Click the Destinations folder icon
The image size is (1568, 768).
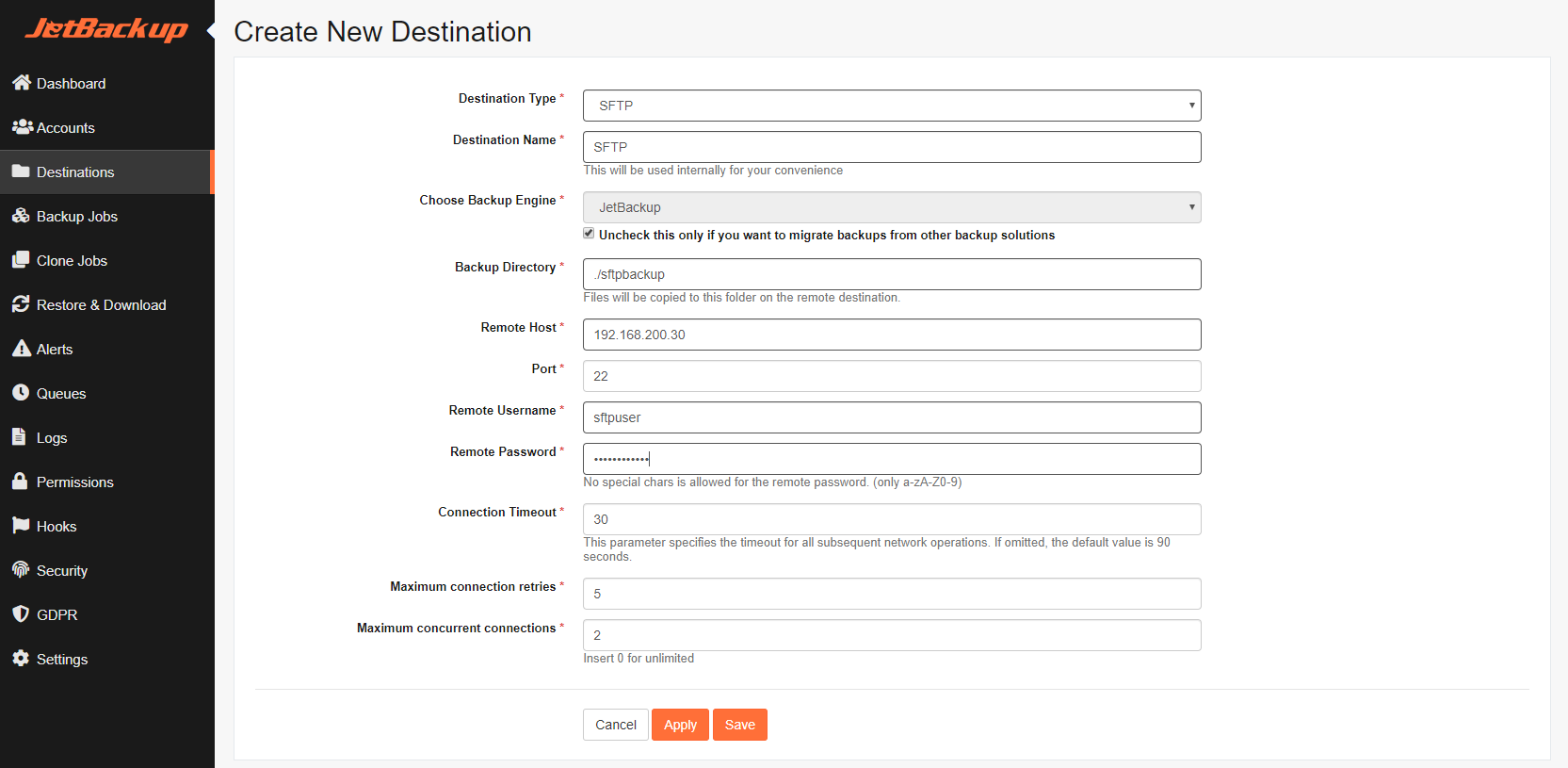21,172
